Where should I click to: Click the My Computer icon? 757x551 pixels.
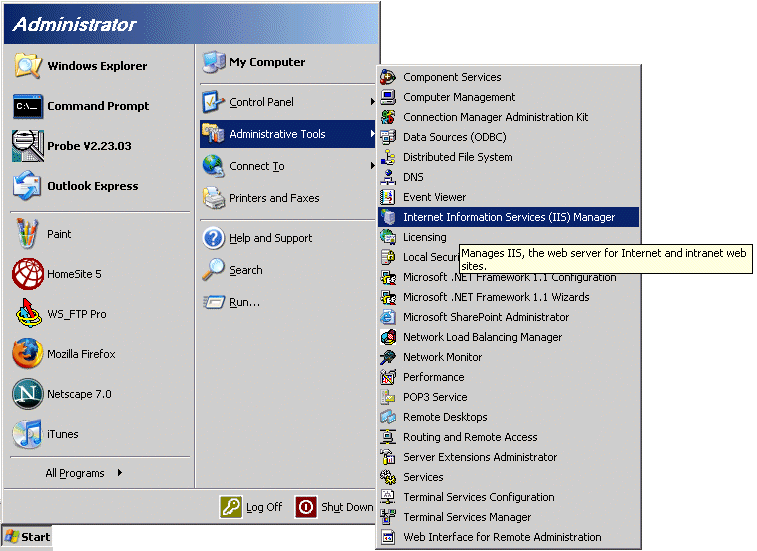click(214, 62)
